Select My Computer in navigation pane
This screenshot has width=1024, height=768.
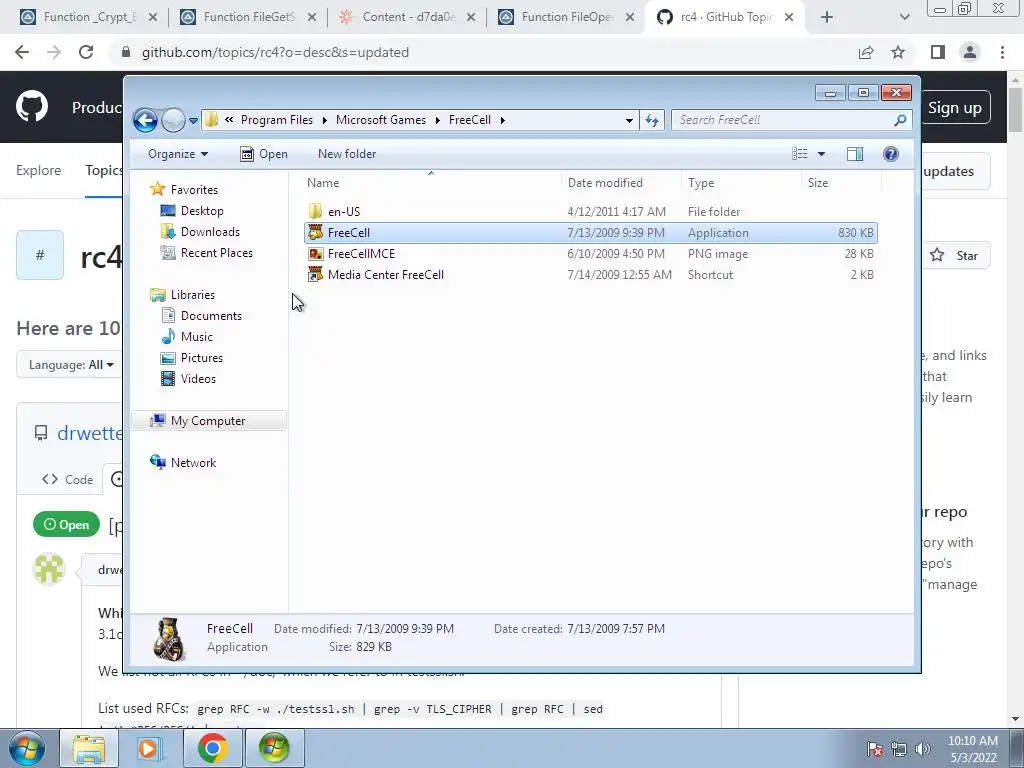coord(209,421)
